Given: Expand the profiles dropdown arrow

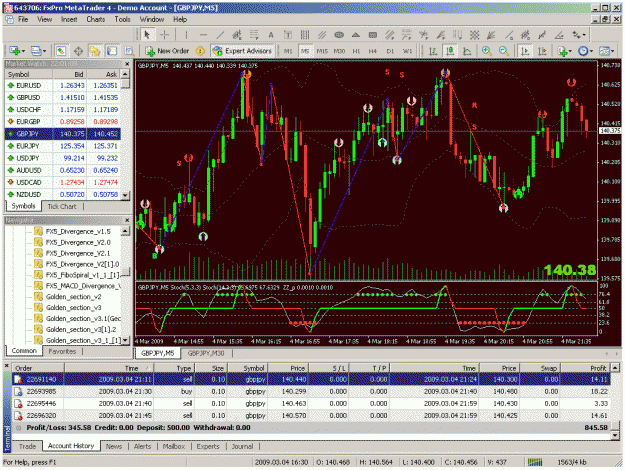Looking at the screenshot, I should tap(44, 51).
